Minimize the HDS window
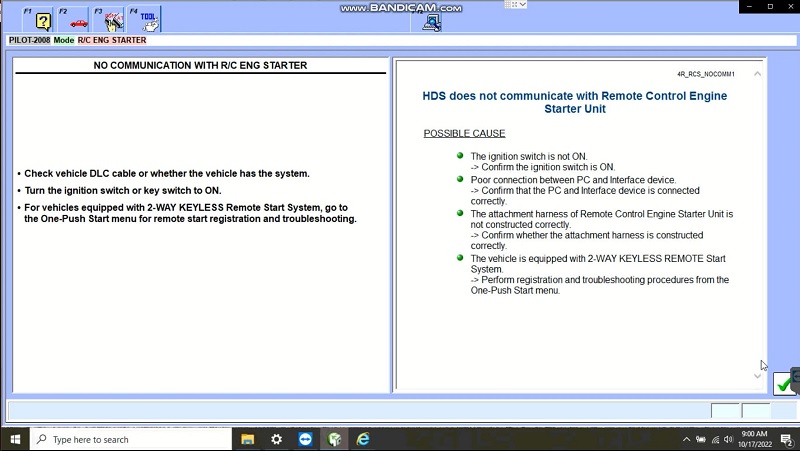The width and height of the screenshot is (800, 451). [x=749, y=6]
